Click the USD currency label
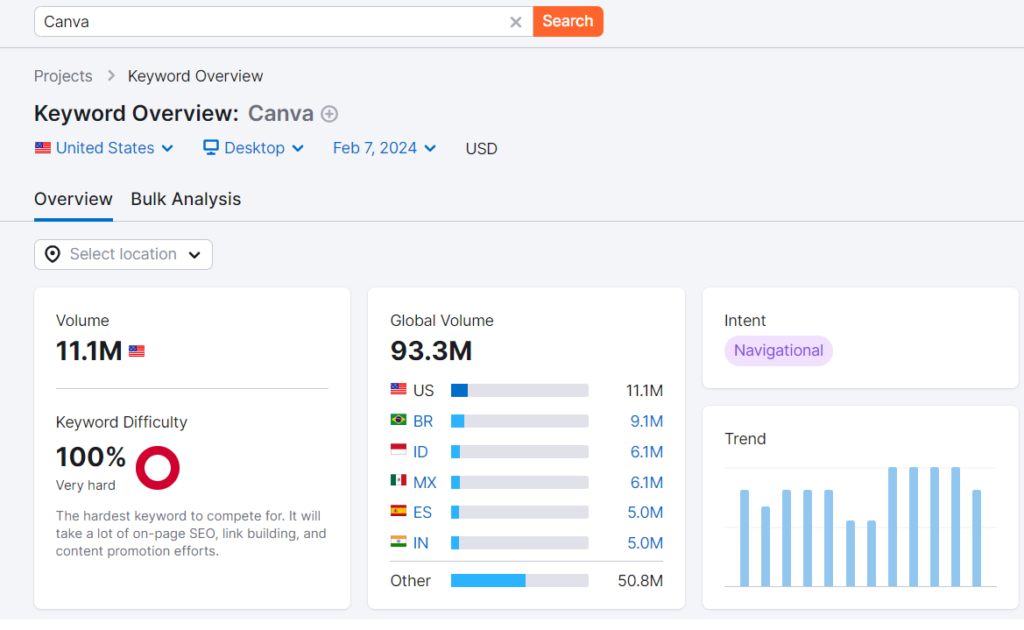This screenshot has height=630, width=1024. click(481, 149)
